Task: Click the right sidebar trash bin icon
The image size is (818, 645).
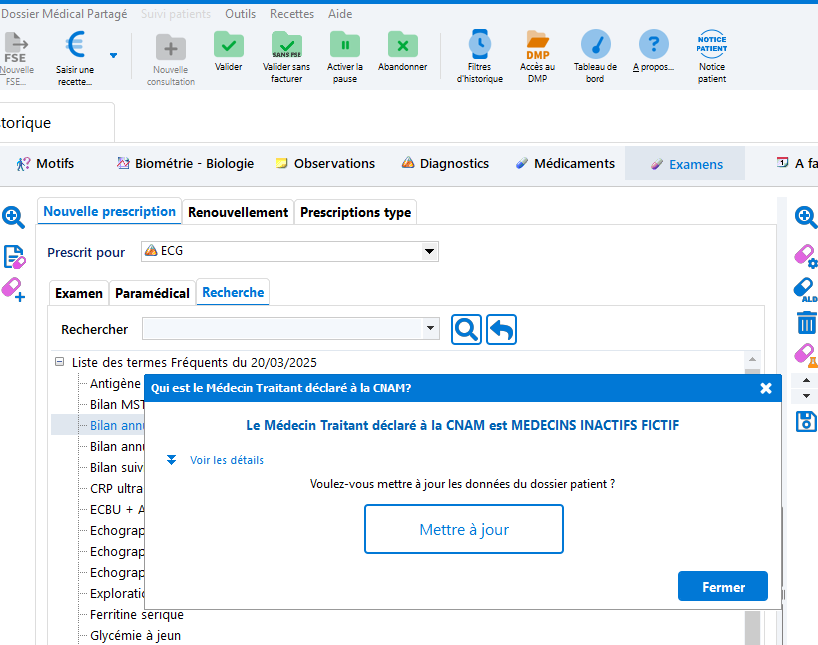Action: point(806,322)
